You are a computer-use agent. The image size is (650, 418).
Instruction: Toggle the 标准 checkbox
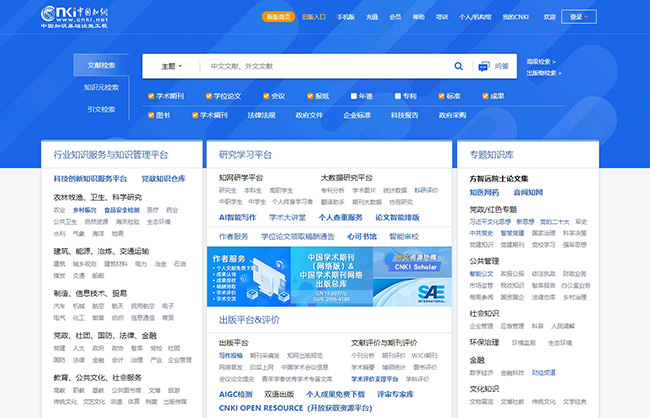pyautogui.click(x=441, y=96)
